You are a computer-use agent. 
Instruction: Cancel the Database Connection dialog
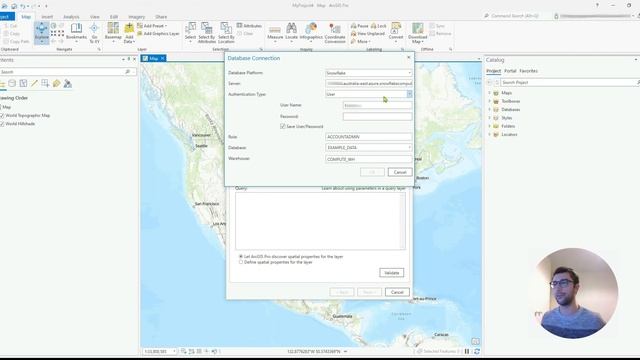coord(400,172)
